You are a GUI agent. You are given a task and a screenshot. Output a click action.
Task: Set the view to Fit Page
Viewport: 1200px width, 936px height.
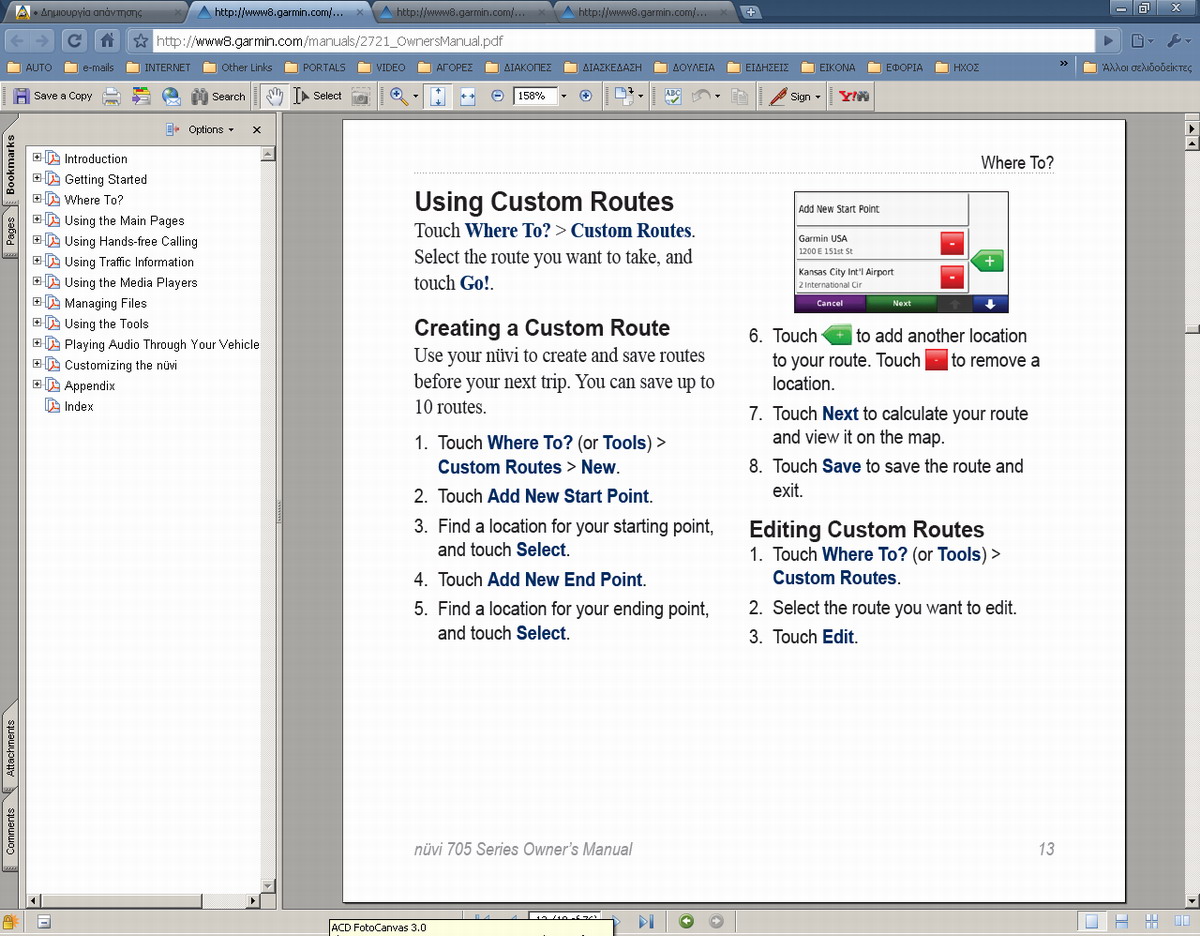coord(438,96)
